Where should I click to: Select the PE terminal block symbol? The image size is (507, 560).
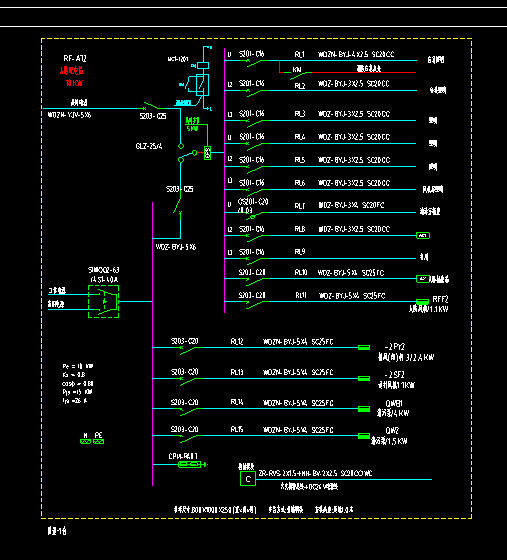[x=99, y=441]
